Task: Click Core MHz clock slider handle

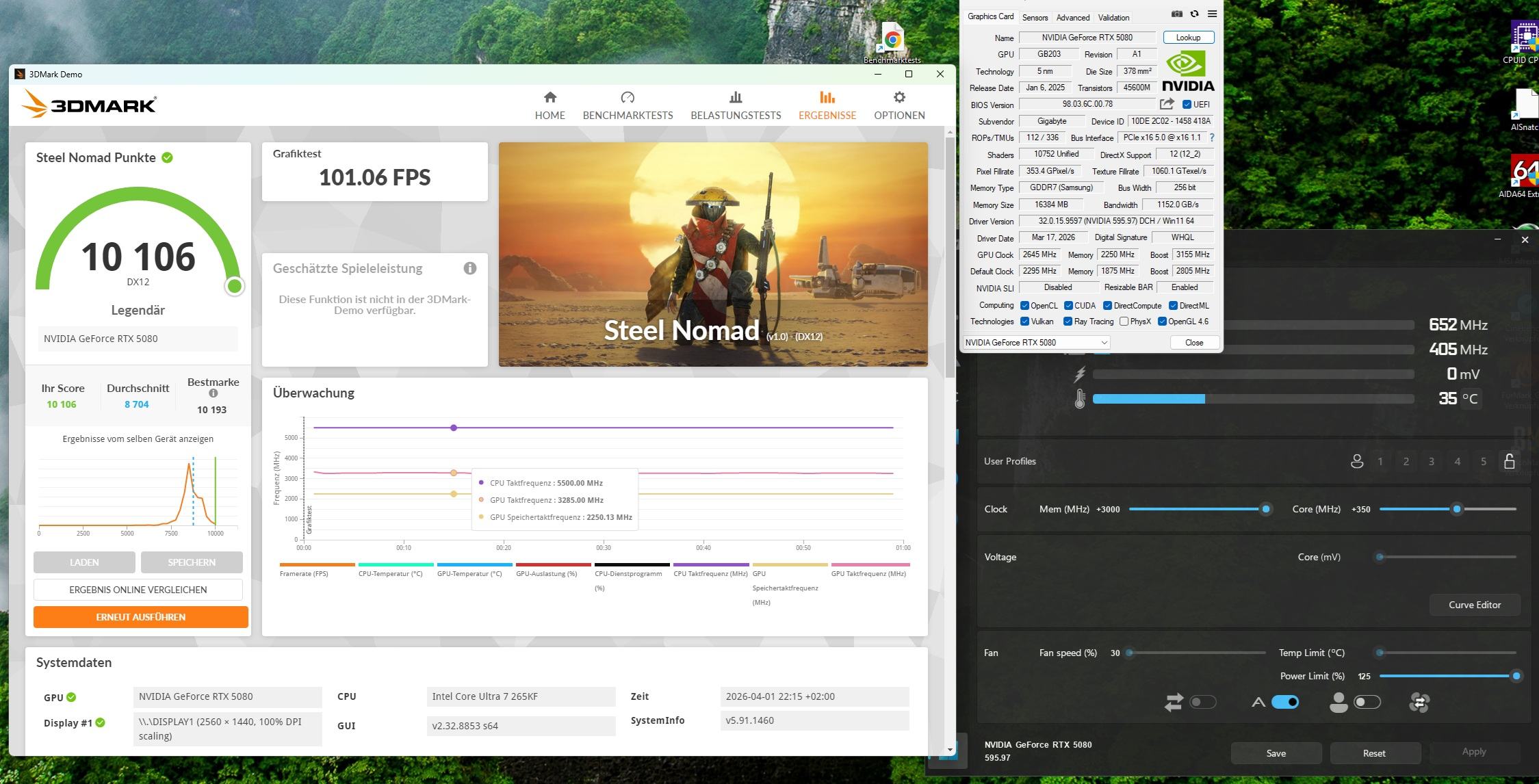Action: (1457, 509)
